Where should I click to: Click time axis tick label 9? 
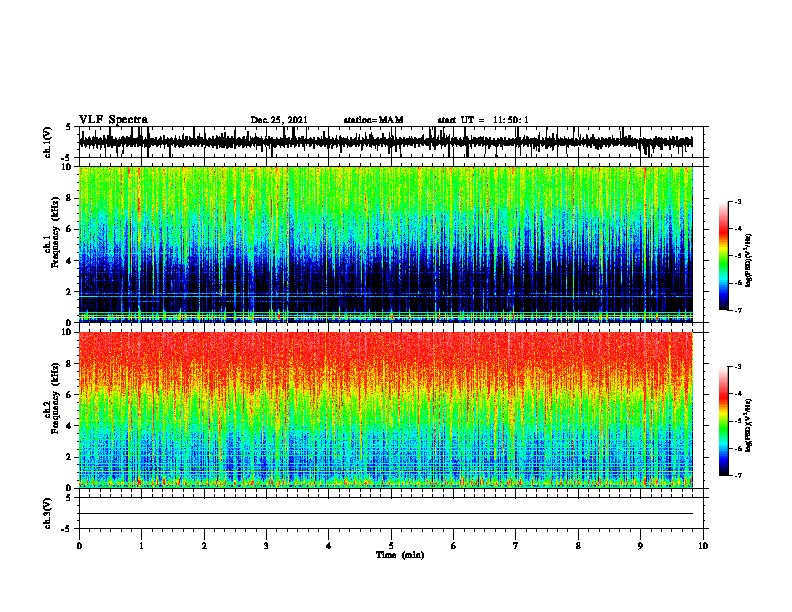[x=640, y=546]
